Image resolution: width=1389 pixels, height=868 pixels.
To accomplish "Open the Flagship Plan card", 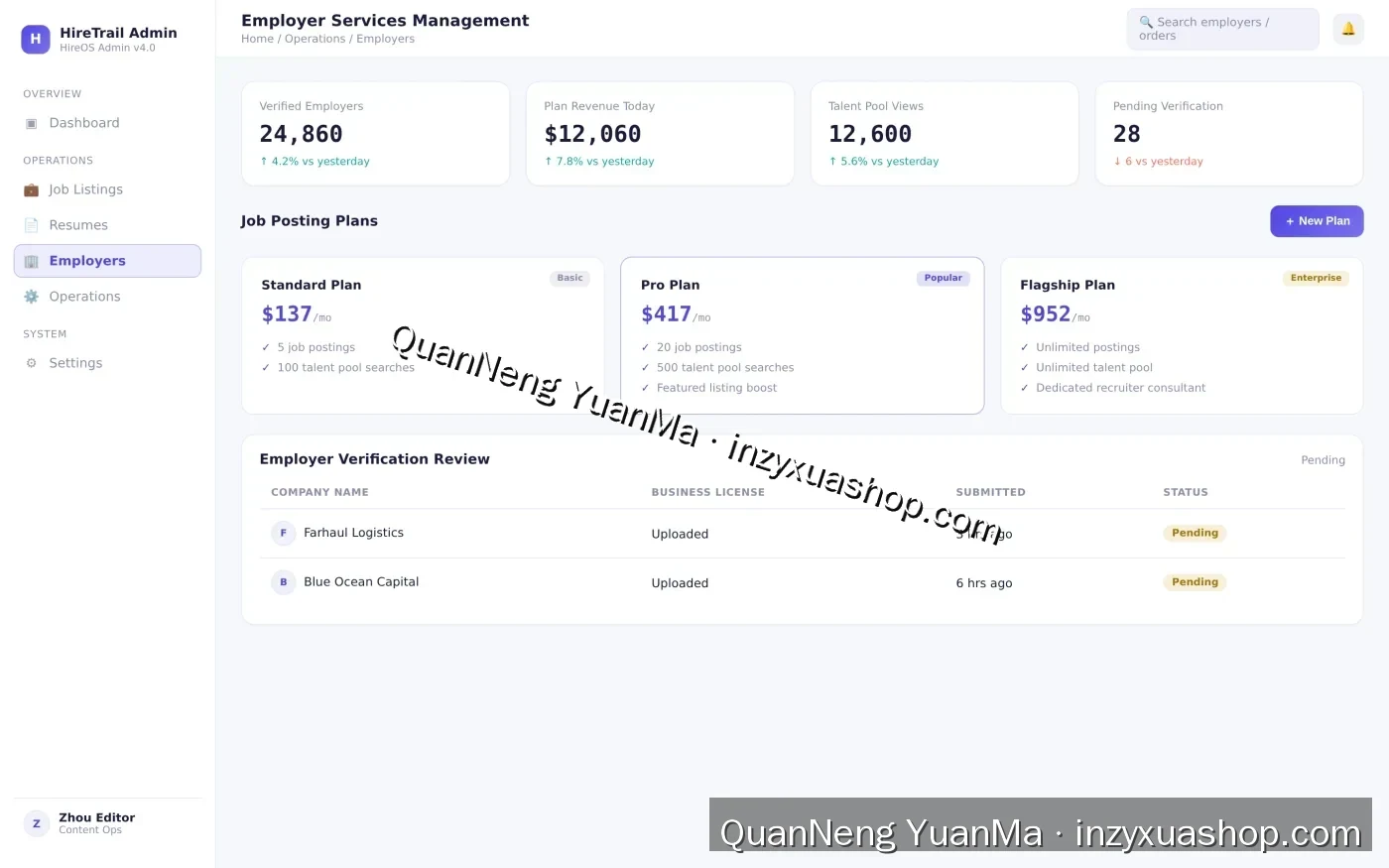I will (1182, 335).
